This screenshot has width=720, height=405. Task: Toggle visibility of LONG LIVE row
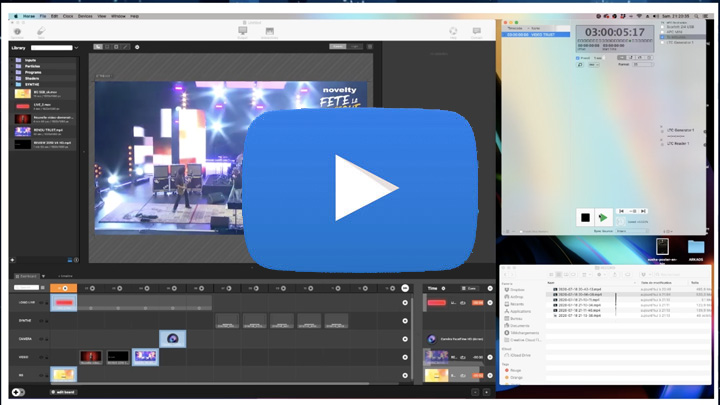(x=41, y=303)
